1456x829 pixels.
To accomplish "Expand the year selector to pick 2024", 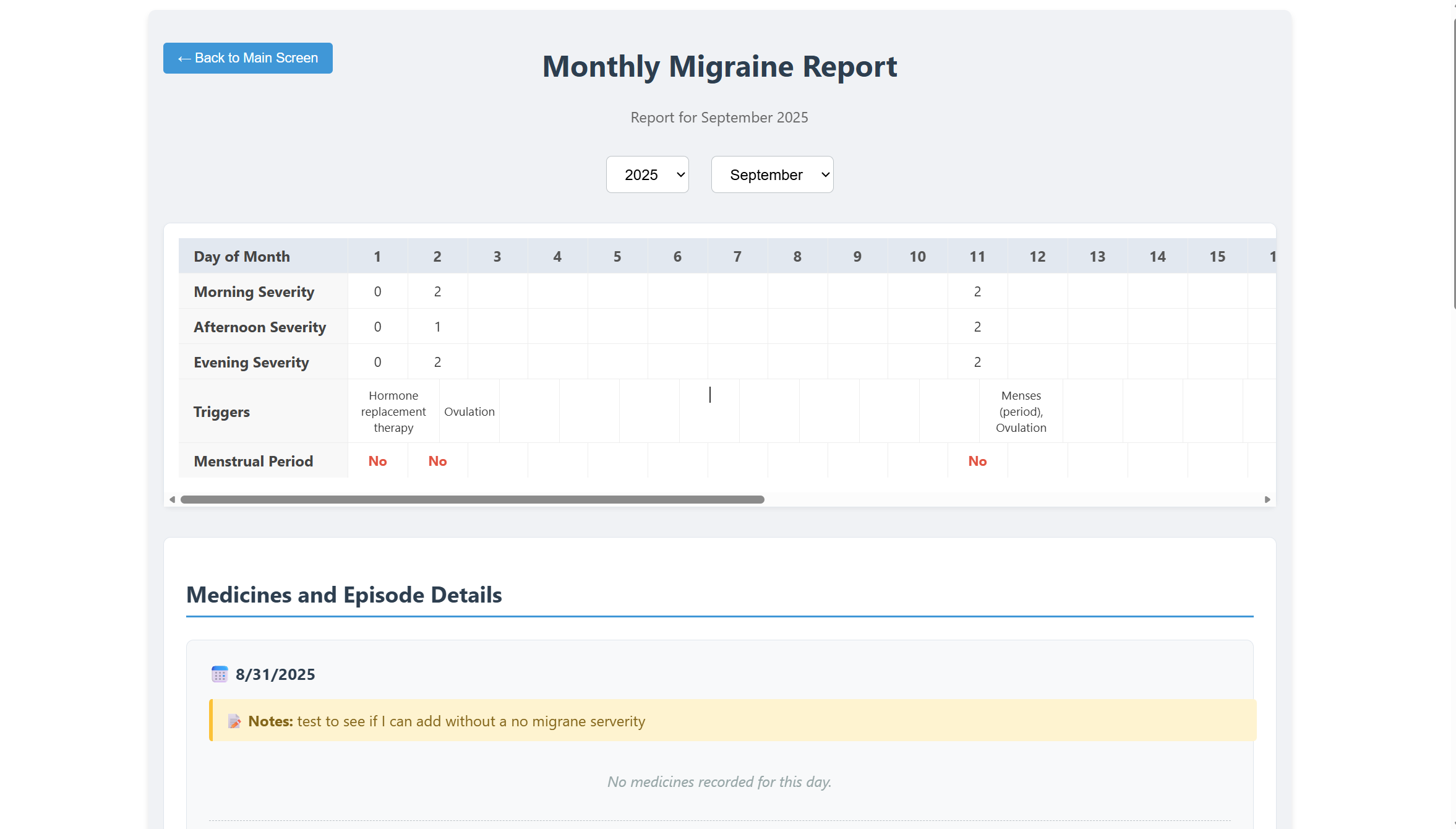I will (647, 174).
